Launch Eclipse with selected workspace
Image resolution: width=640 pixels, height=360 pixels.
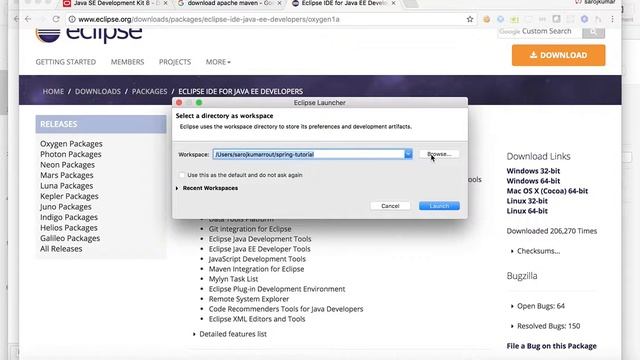point(439,206)
